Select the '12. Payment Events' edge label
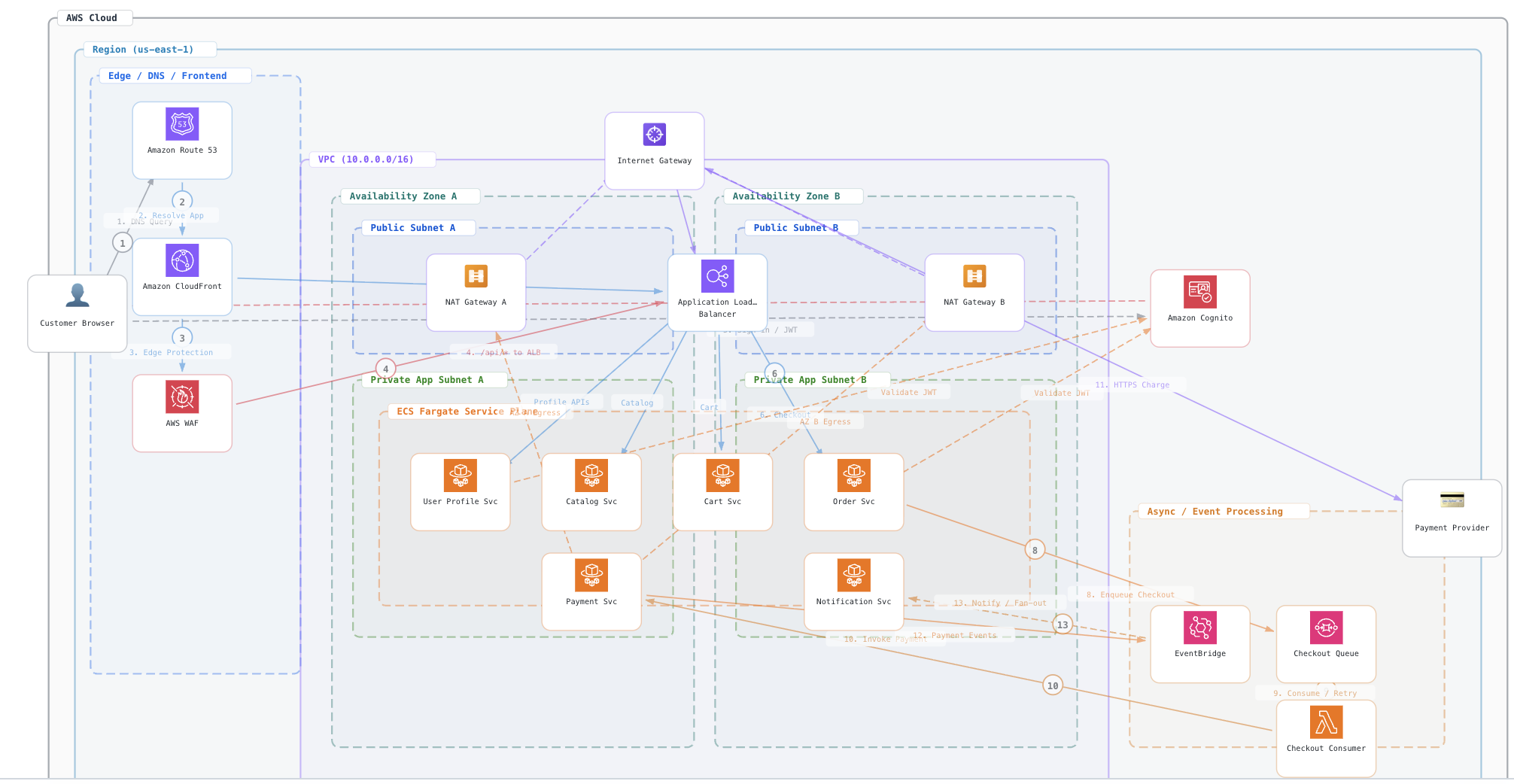 [x=955, y=635]
